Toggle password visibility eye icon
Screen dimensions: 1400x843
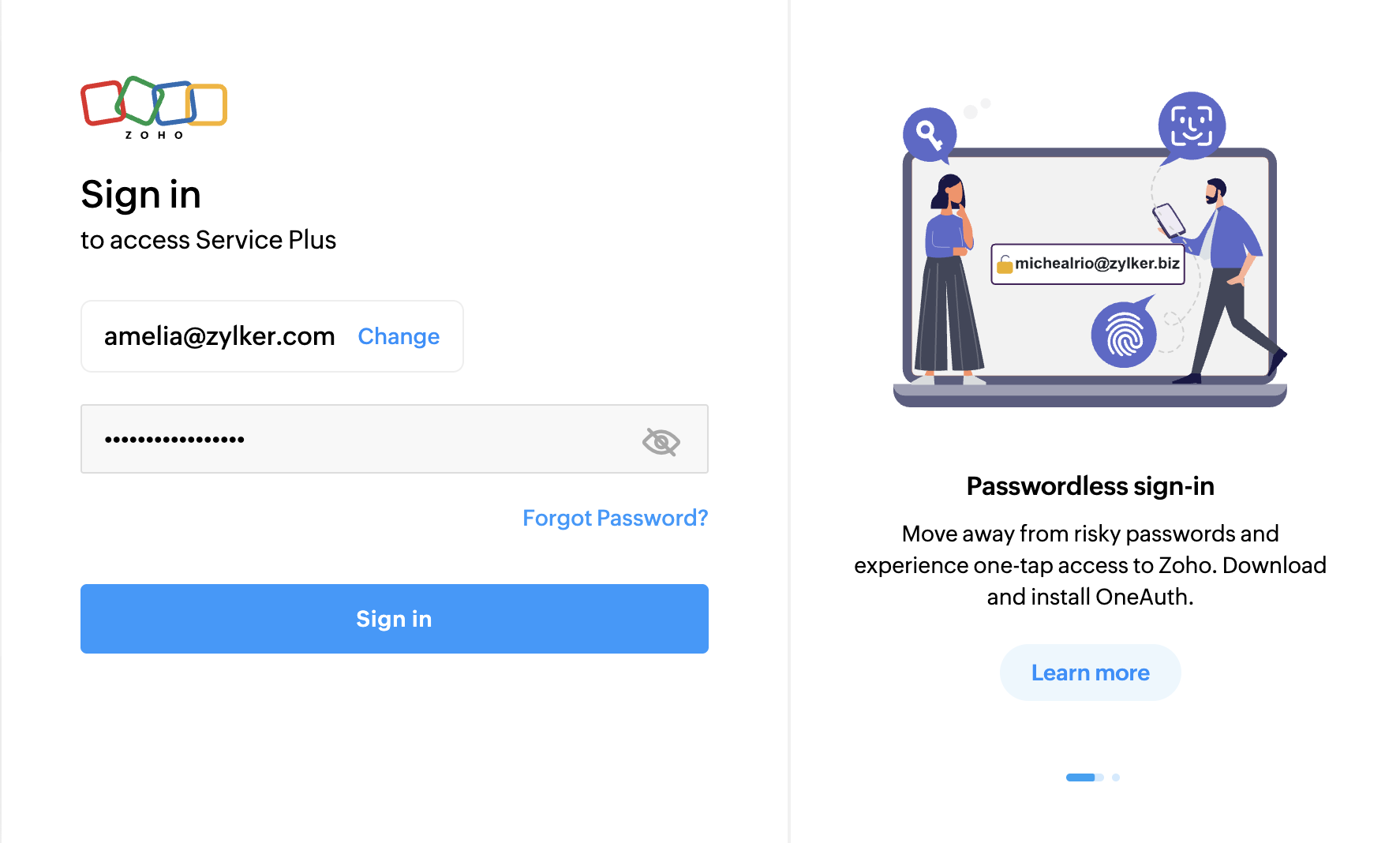point(661,441)
